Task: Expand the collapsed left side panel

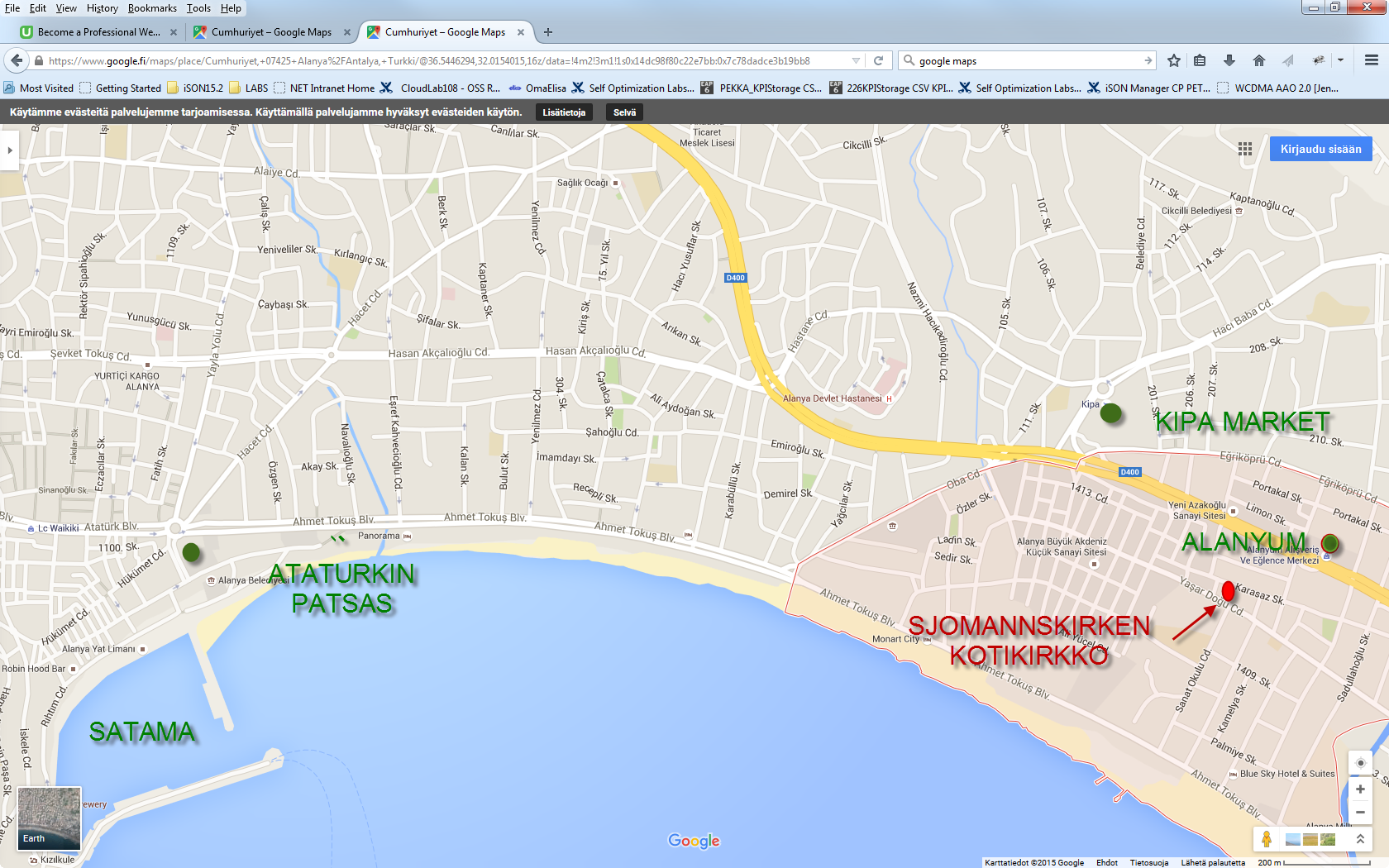Action: (x=9, y=150)
